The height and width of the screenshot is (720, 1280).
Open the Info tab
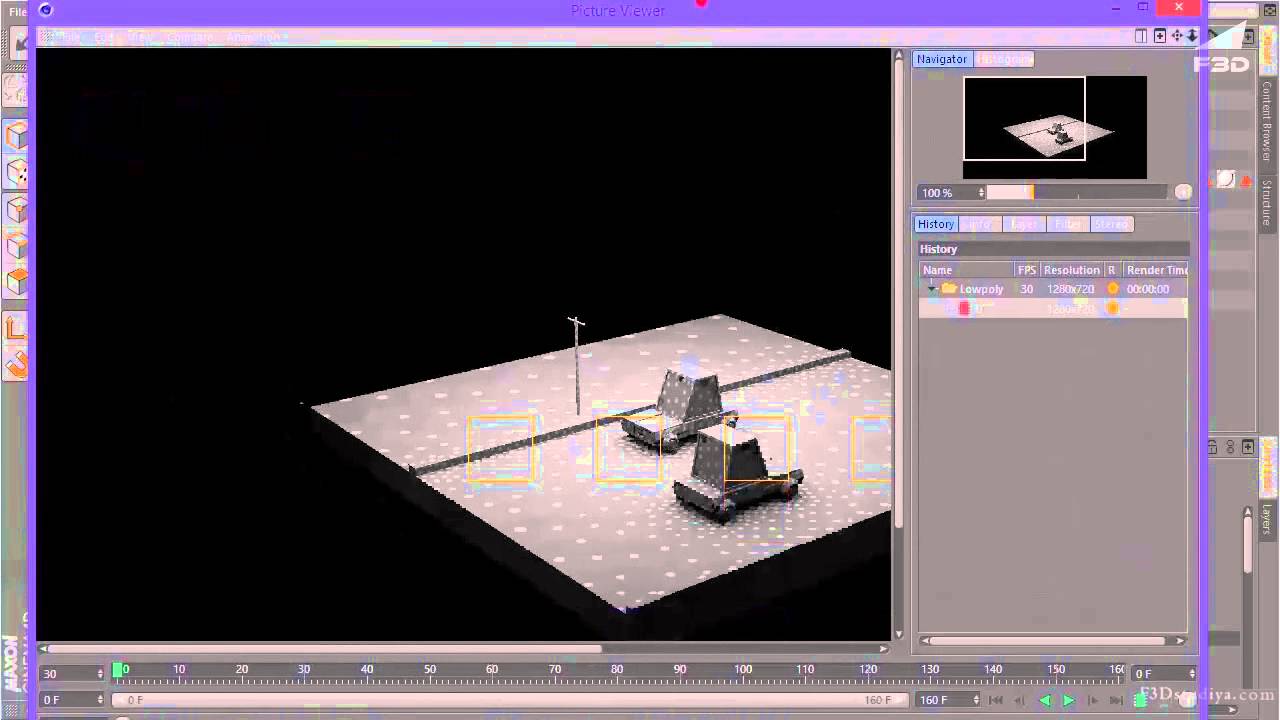980,224
